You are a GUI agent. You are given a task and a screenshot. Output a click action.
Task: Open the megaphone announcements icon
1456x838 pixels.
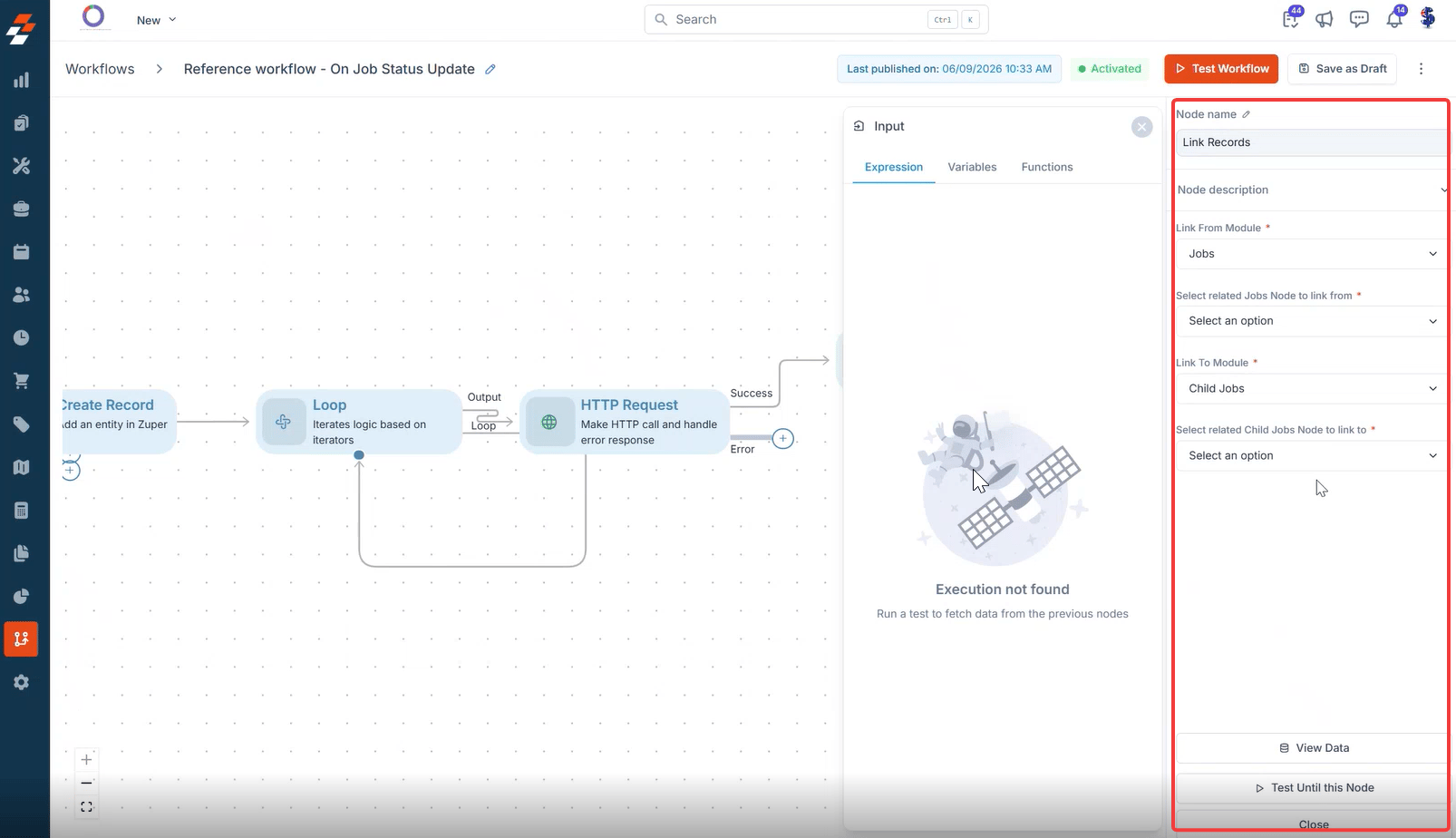pos(1325,19)
